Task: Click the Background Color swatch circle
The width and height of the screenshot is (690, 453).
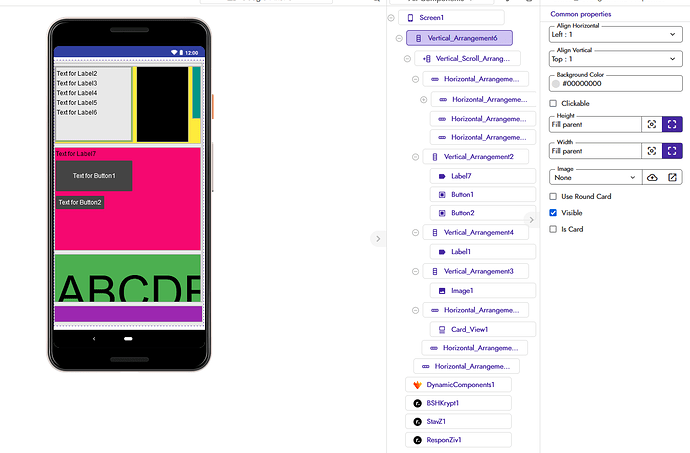Action: 556,84
